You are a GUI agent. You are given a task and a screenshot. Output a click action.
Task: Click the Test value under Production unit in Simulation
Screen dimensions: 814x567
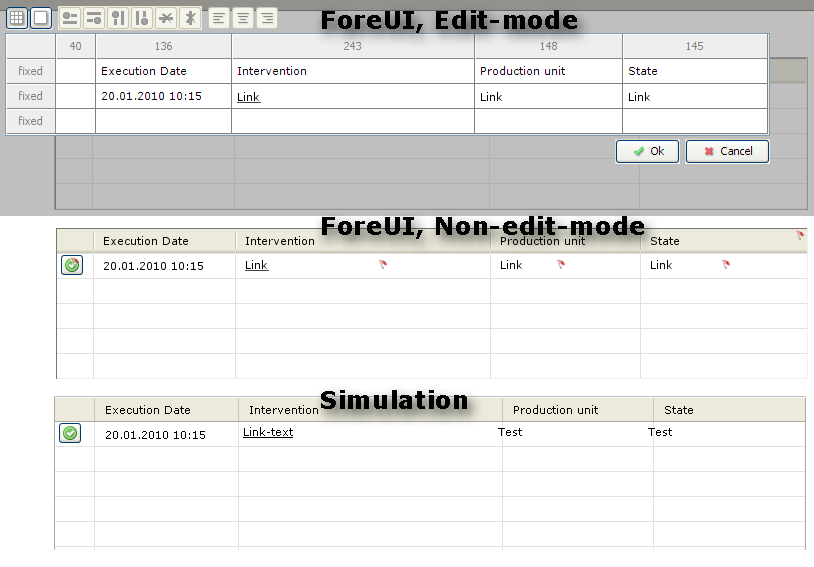(x=510, y=432)
